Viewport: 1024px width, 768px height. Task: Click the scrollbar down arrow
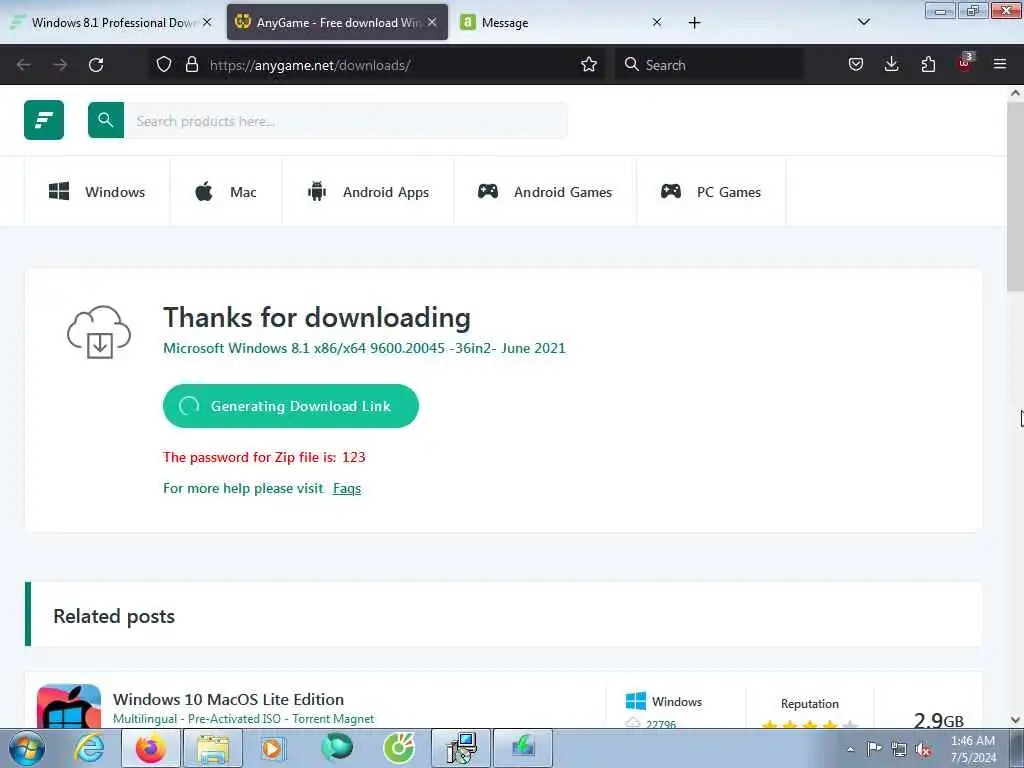(1015, 720)
